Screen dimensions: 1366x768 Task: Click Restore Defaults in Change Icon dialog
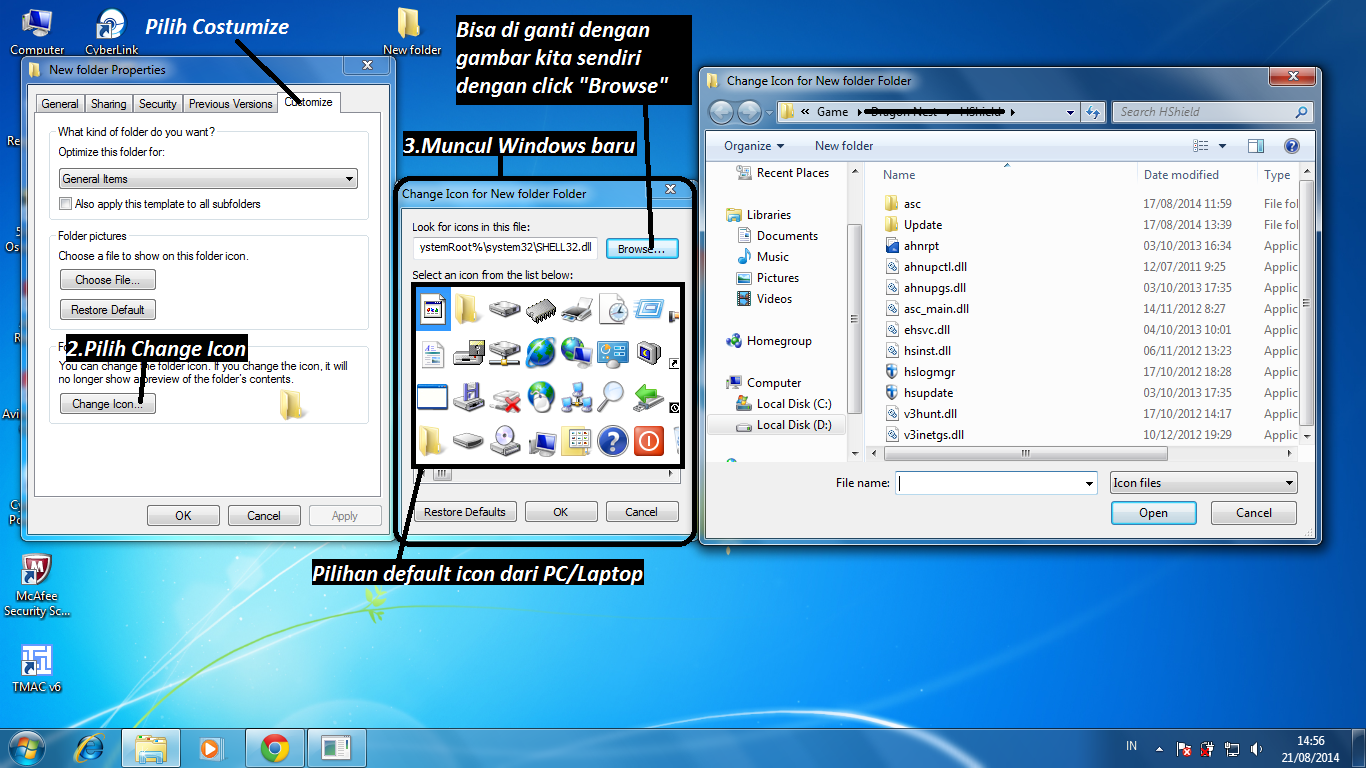(x=464, y=511)
